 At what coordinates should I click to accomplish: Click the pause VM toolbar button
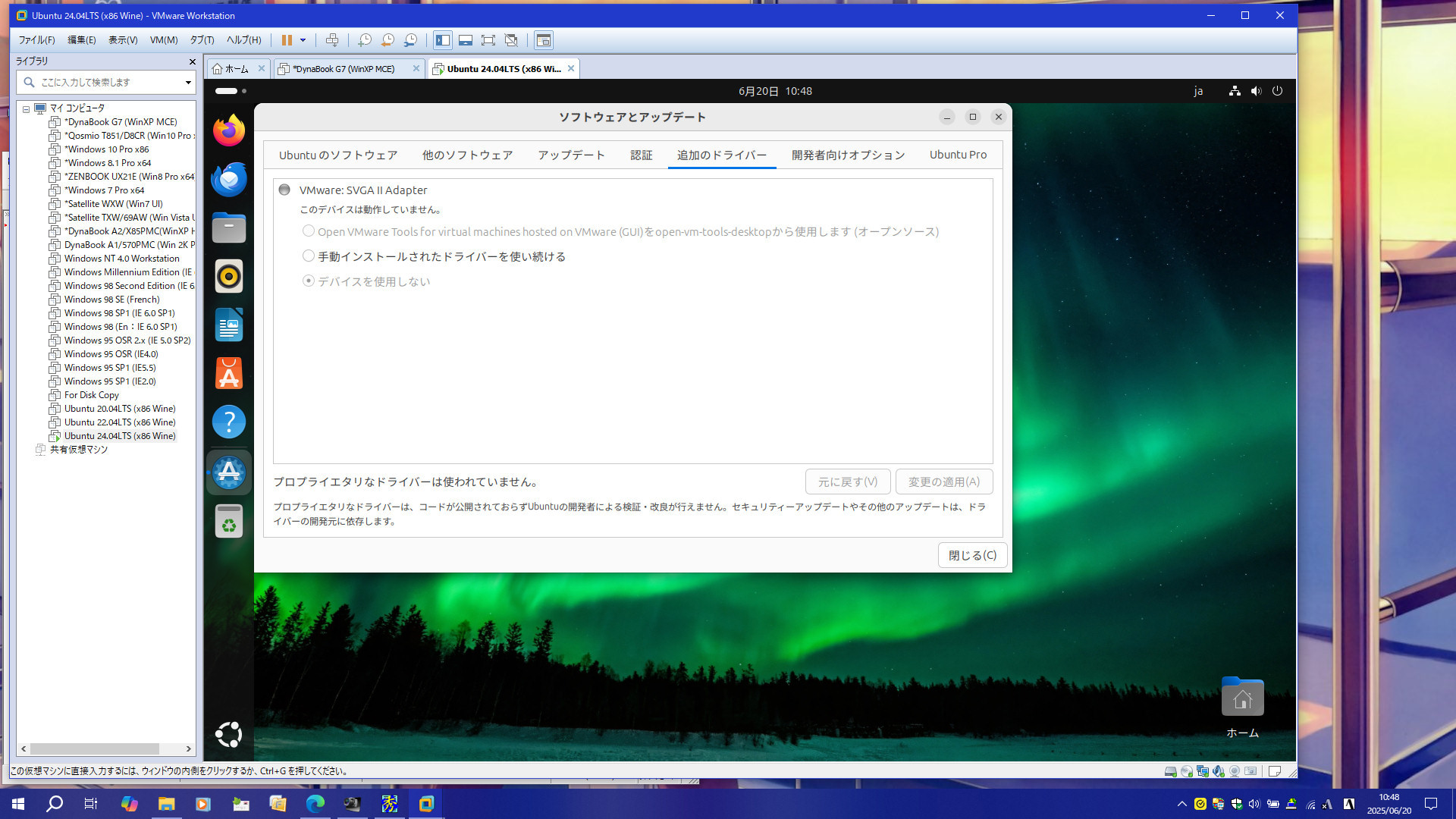pos(287,40)
